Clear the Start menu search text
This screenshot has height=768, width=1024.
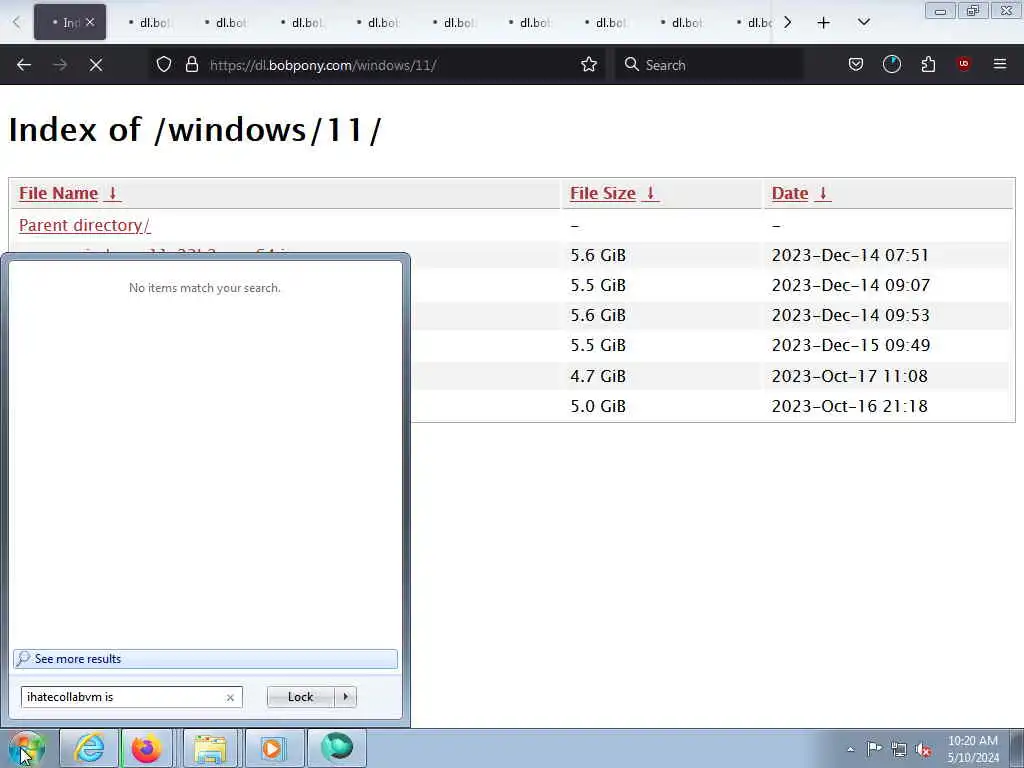tap(230, 697)
